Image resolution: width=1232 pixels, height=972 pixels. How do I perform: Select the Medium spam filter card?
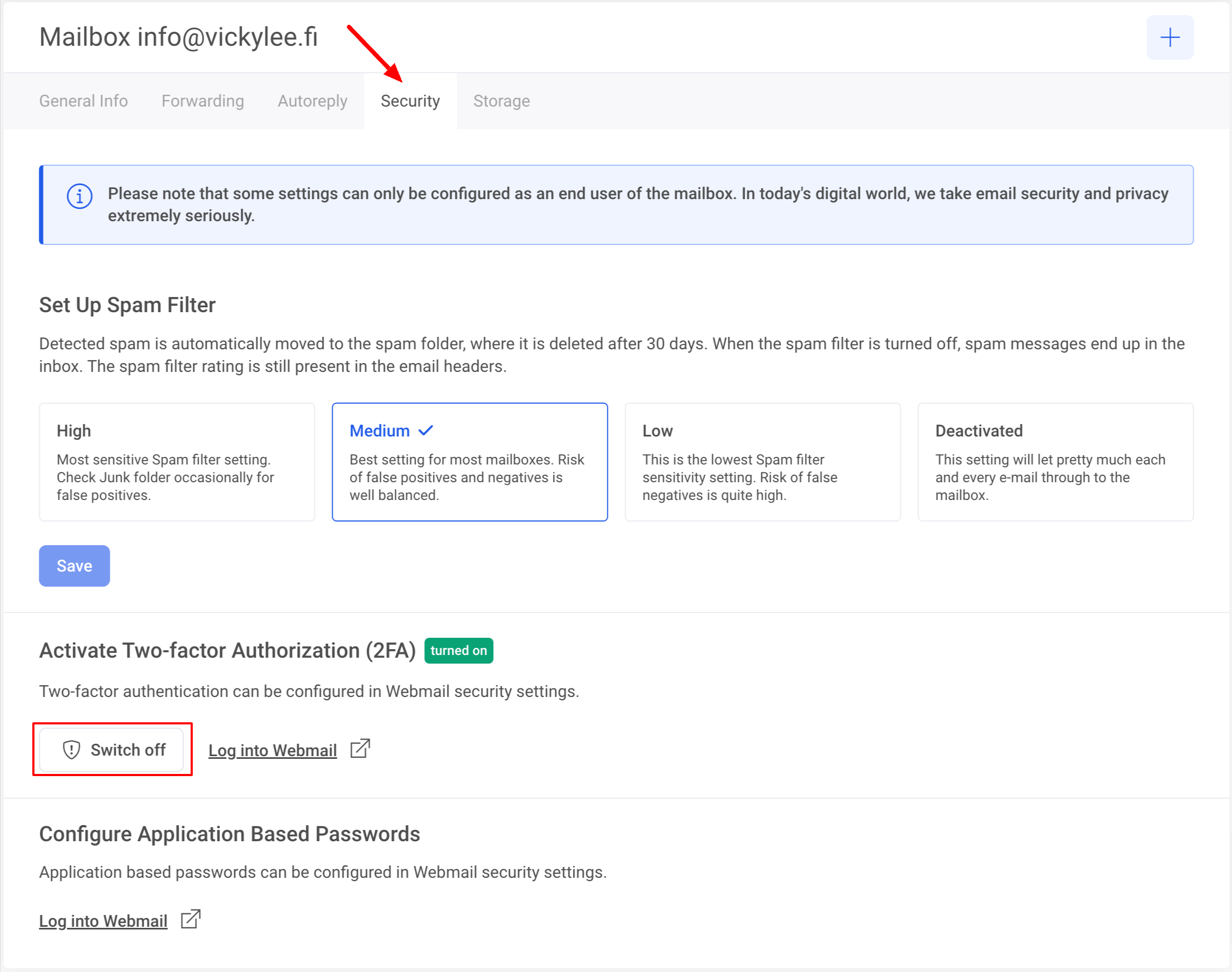pyautogui.click(x=469, y=462)
